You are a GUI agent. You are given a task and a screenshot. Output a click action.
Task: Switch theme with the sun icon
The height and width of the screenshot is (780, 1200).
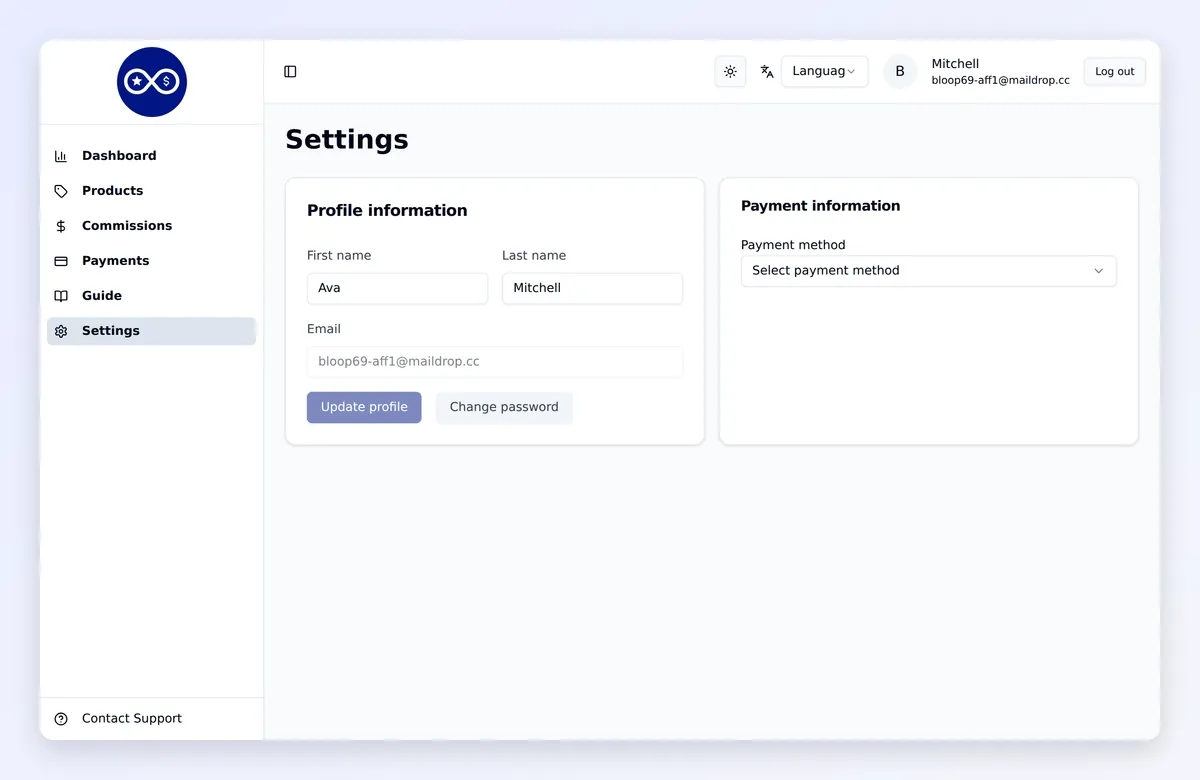[730, 71]
